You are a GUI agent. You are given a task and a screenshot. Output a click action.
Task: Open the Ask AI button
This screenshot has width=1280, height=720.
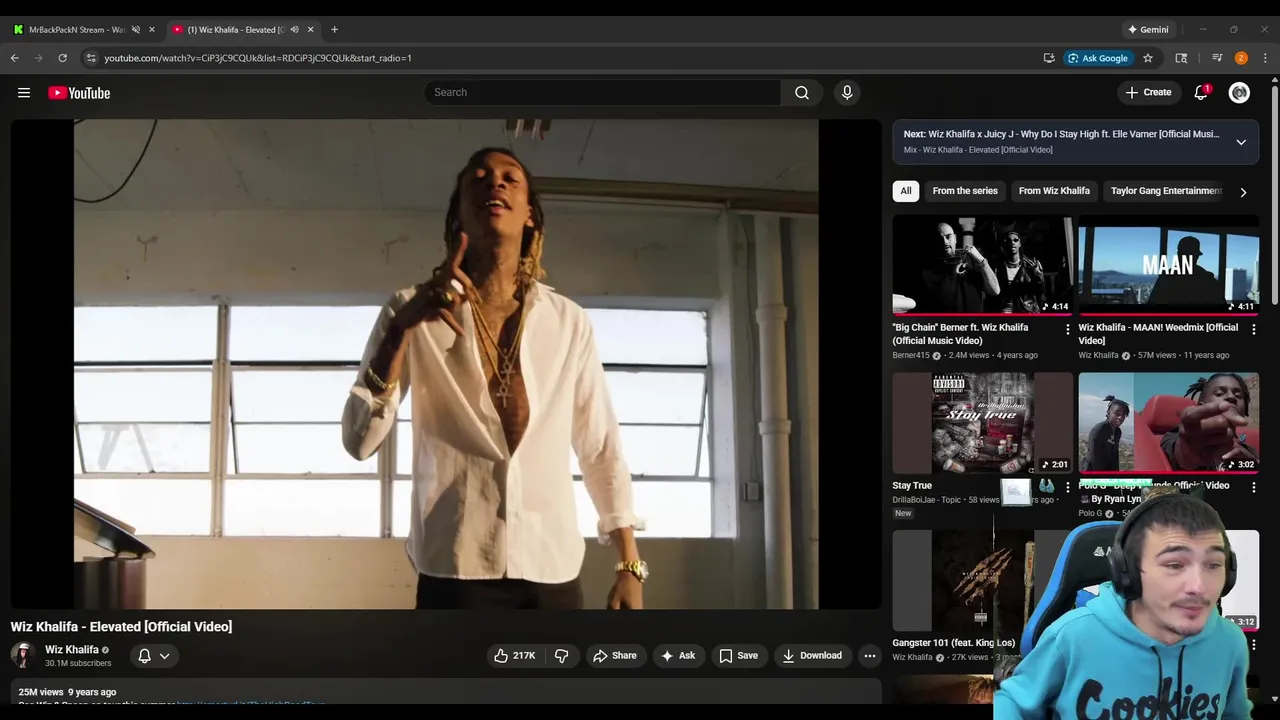[x=678, y=655]
